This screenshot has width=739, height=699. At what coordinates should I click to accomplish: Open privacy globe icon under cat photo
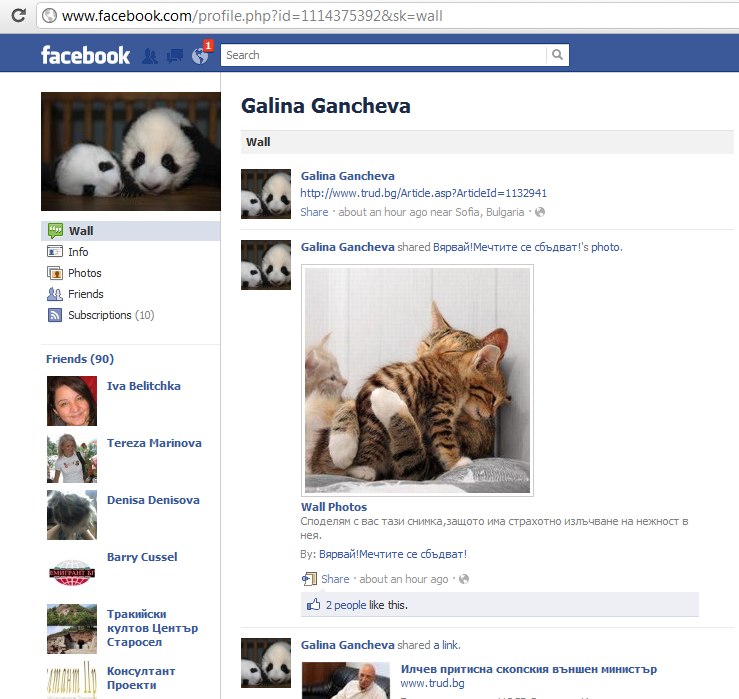pos(464,579)
